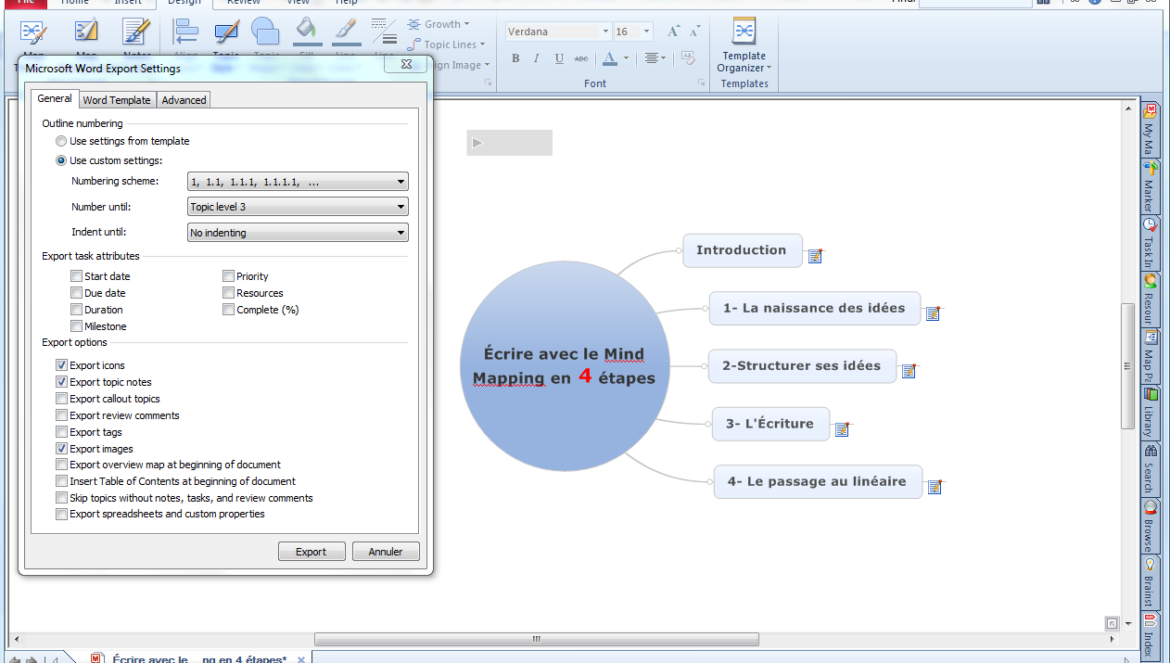
Task: Open the Numbering scheme dropdown
Action: pos(297,182)
